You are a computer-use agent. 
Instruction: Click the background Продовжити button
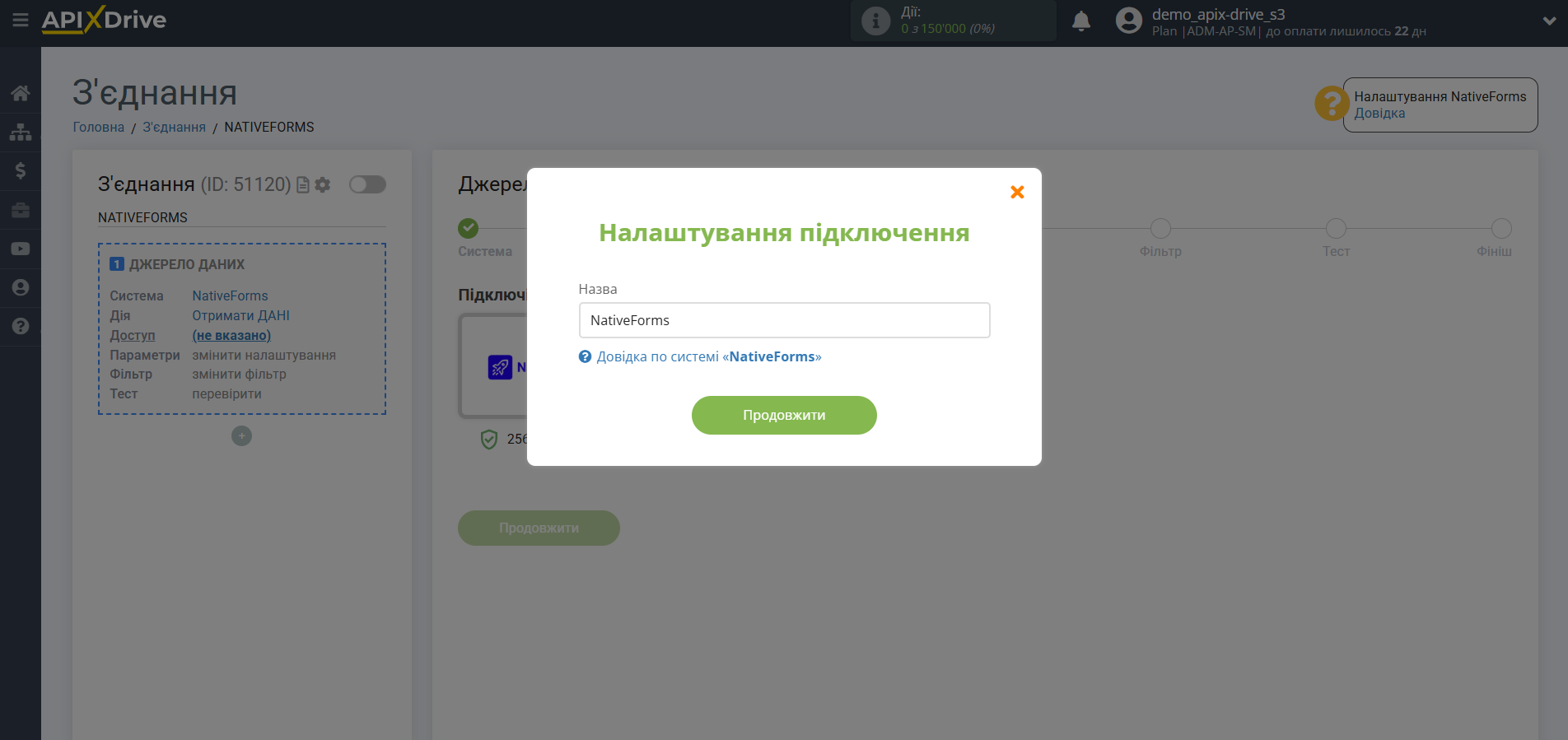click(x=539, y=528)
